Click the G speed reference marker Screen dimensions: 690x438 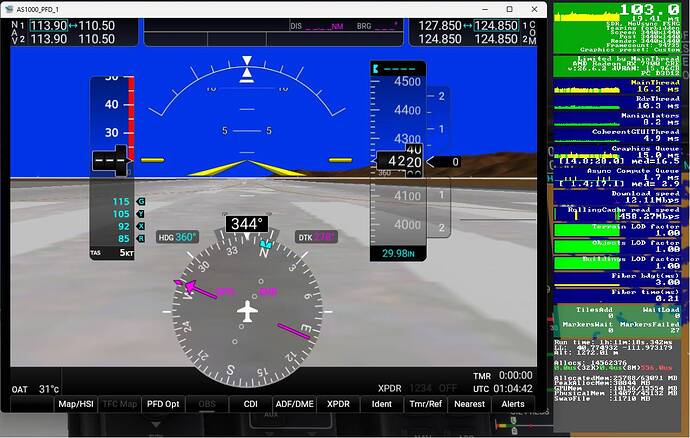pos(141,202)
